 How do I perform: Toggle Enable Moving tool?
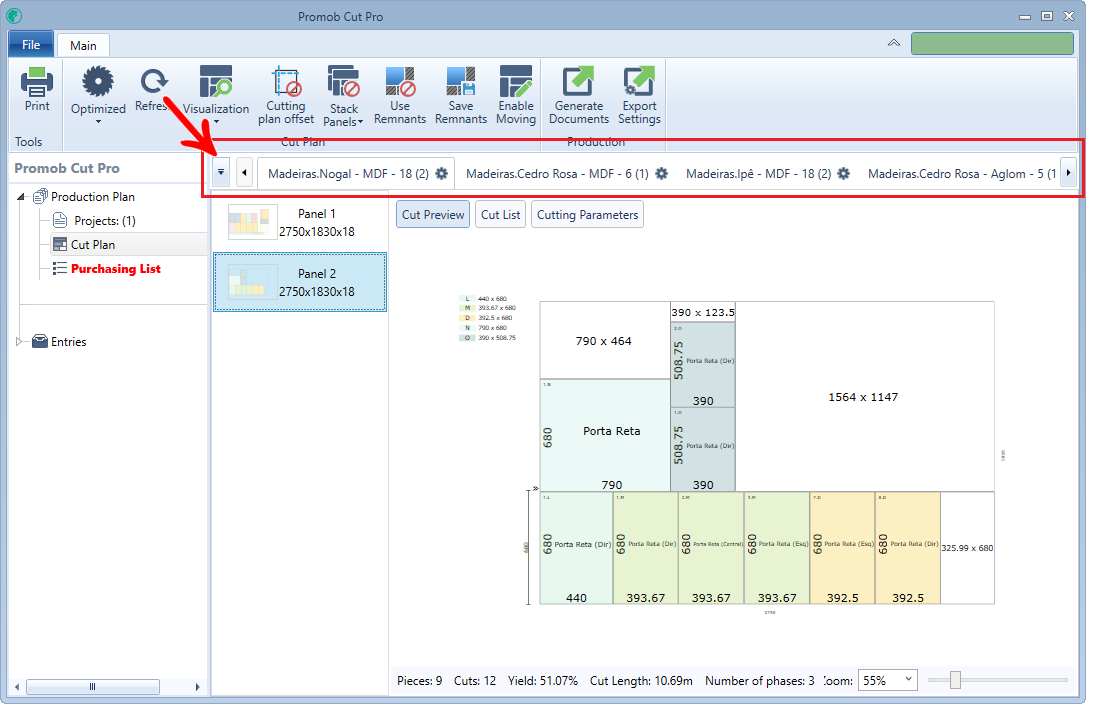coord(515,96)
